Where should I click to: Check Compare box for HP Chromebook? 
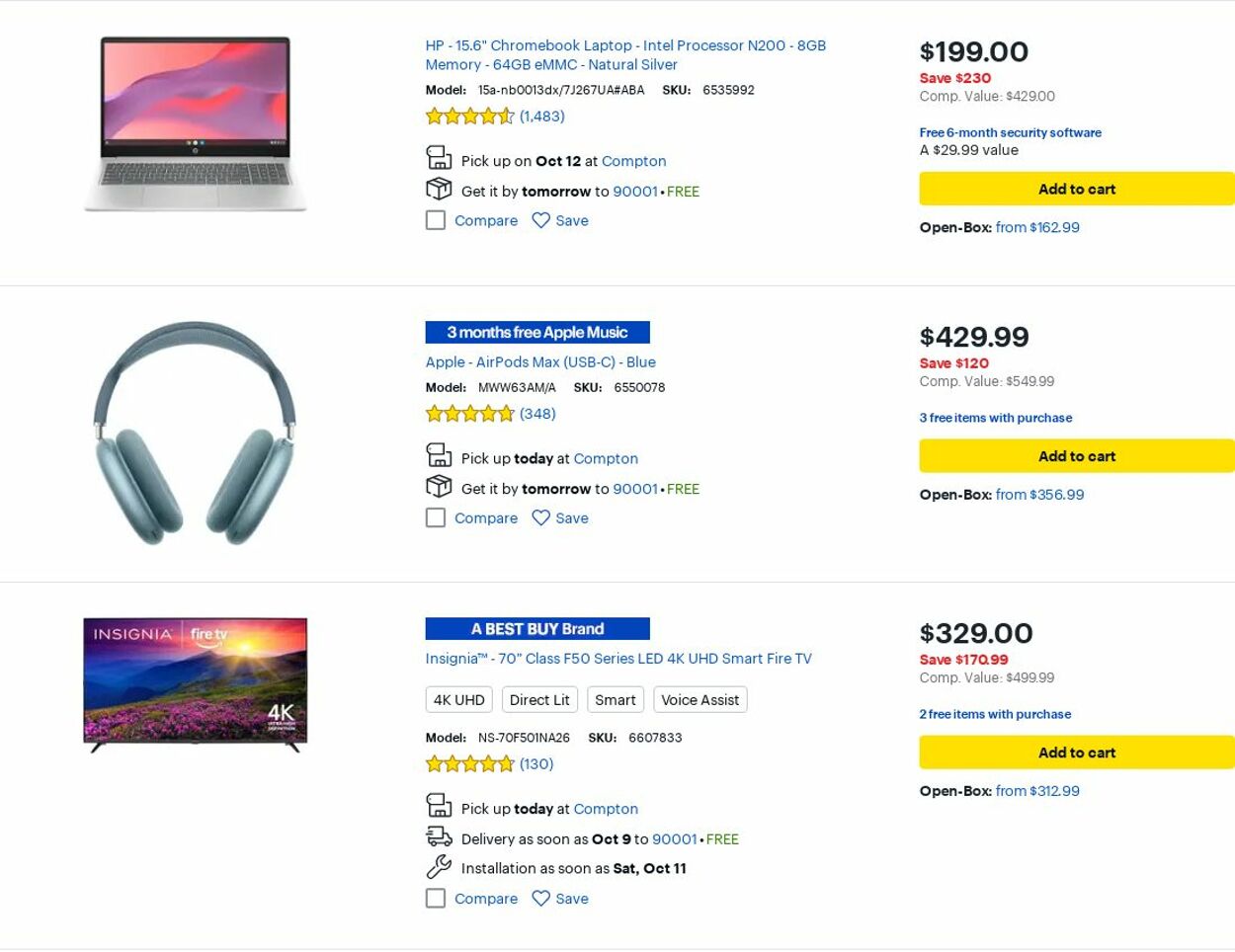[x=436, y=220]
